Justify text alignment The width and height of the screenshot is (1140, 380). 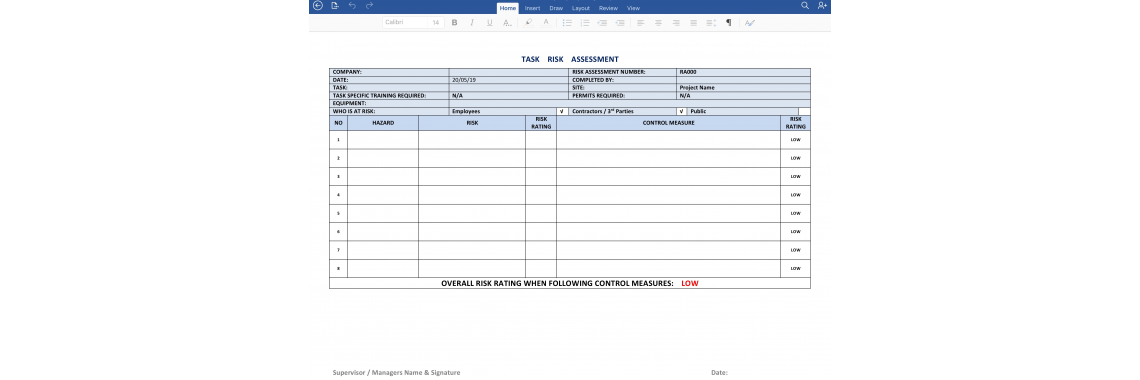693,23
